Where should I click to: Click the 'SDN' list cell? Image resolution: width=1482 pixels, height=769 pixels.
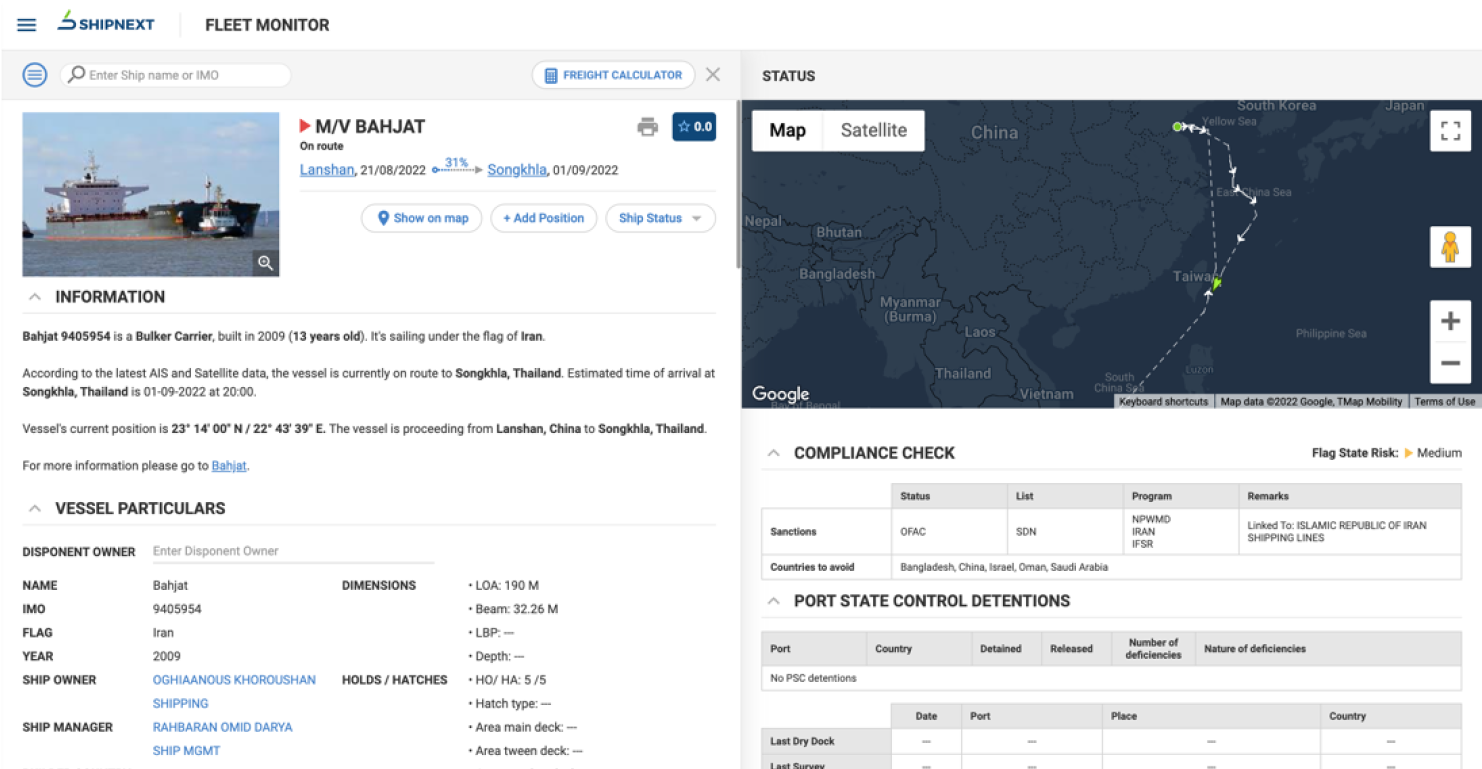click(x=1065, y=531)
